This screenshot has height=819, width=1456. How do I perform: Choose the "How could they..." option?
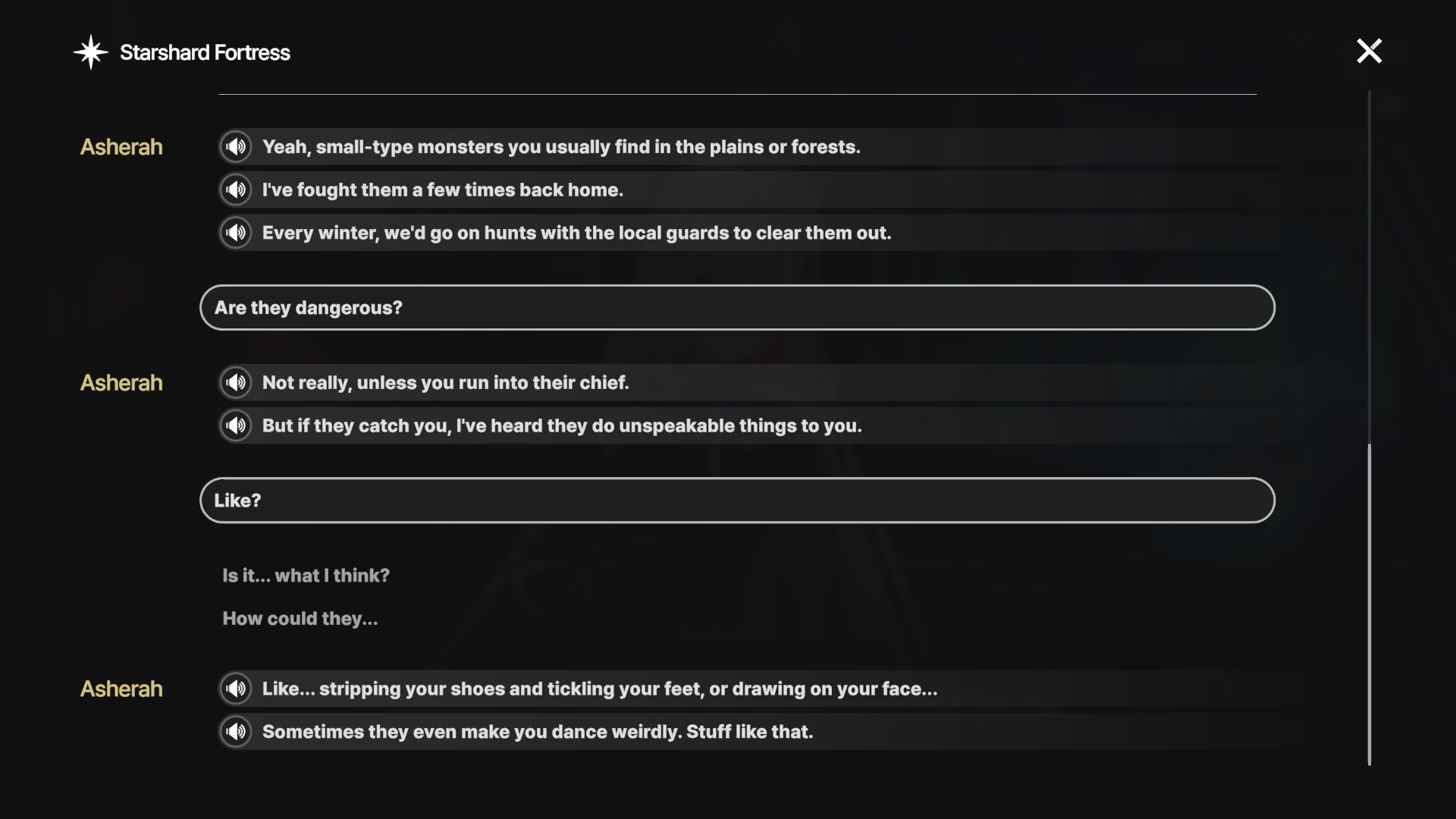pos(300,619)
